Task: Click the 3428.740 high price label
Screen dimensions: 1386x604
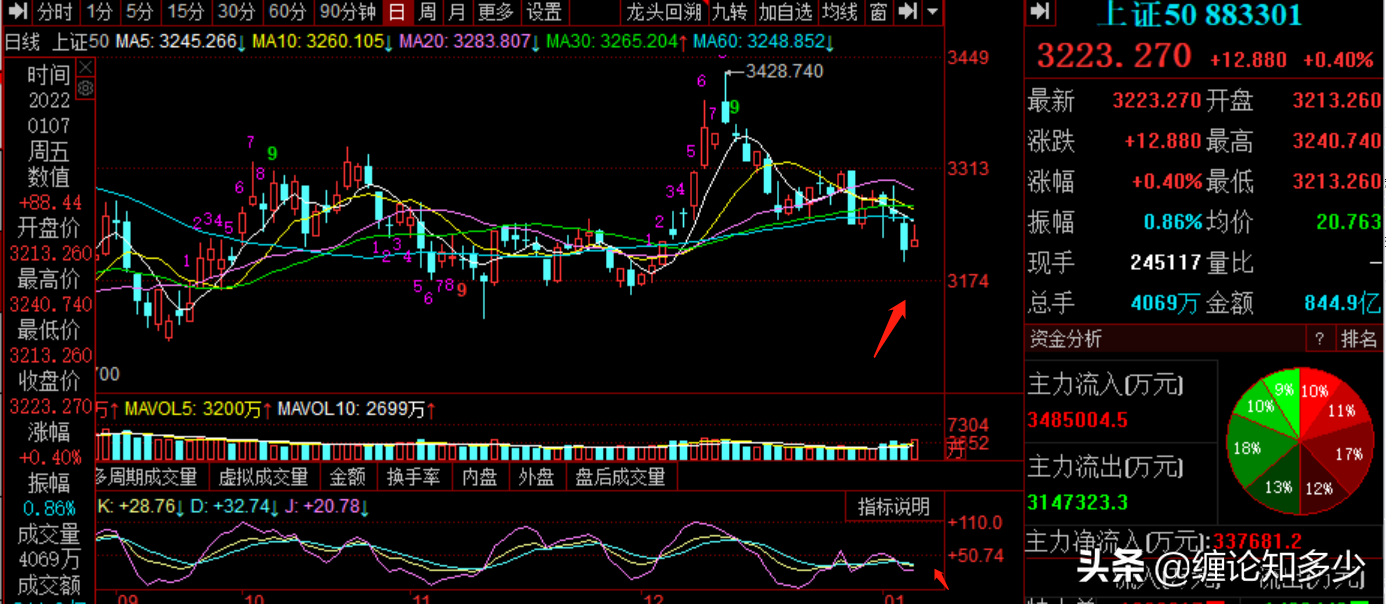Action: click(x=785, y=71)
